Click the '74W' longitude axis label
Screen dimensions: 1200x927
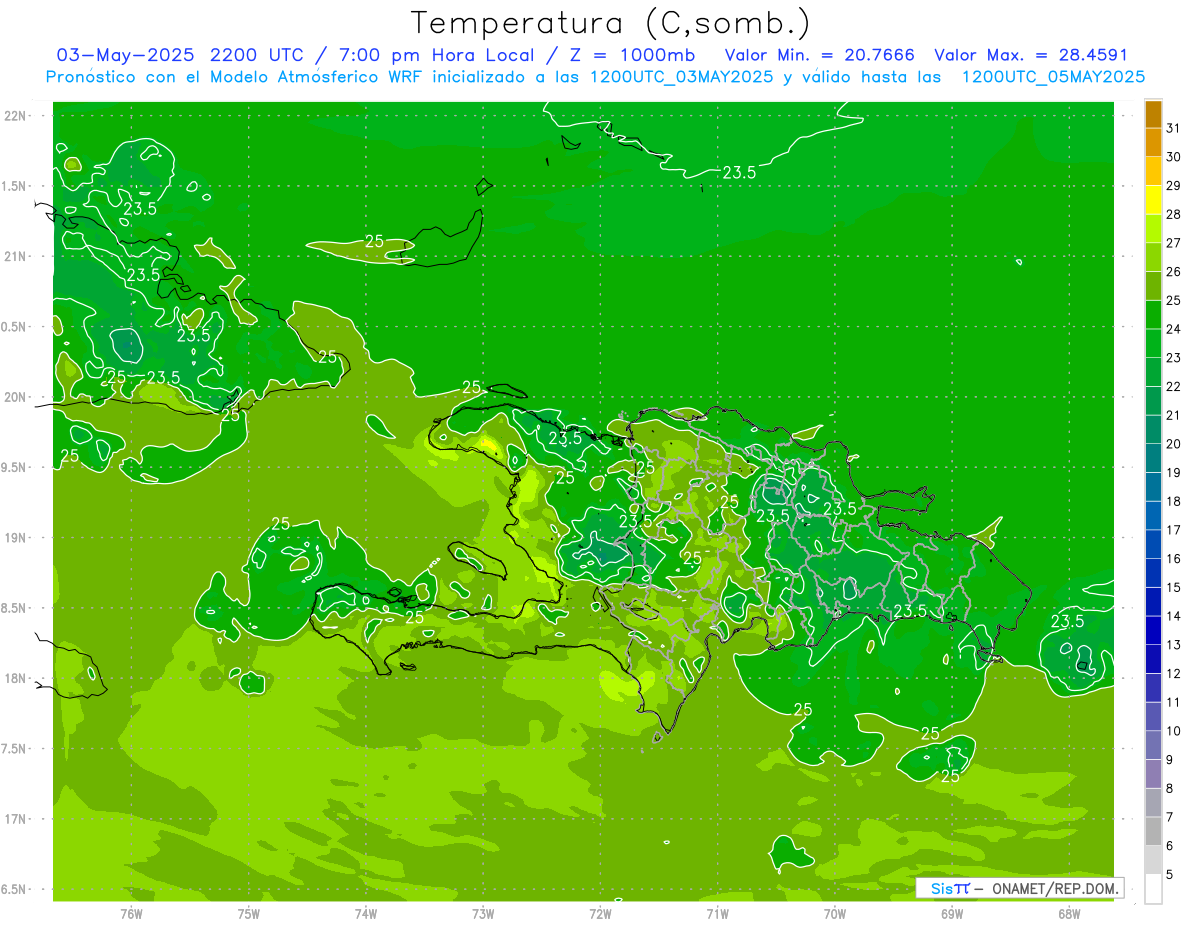366,913
